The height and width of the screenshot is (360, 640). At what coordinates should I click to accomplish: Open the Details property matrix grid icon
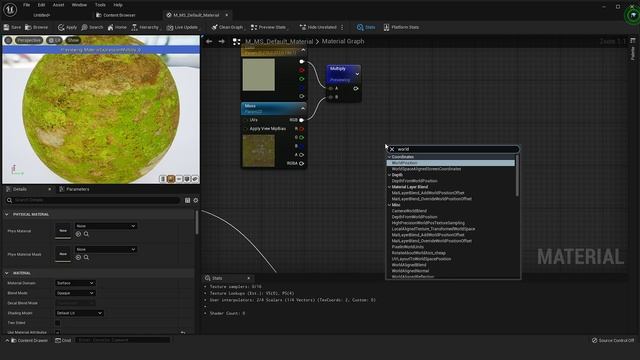coord(187,200)
